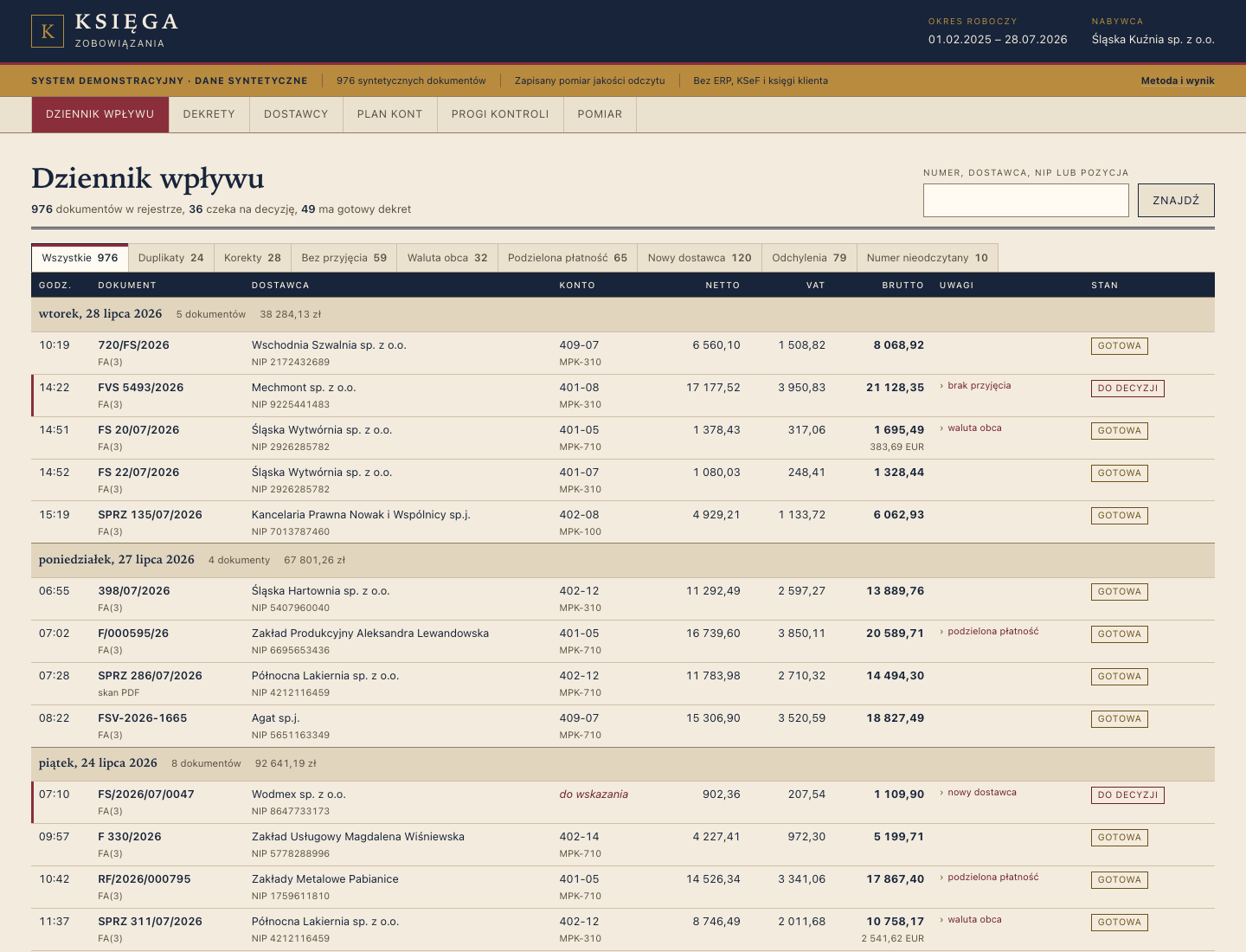Click the Konto column header
The image size is (1246, 952).
click(x=577, y=286)
